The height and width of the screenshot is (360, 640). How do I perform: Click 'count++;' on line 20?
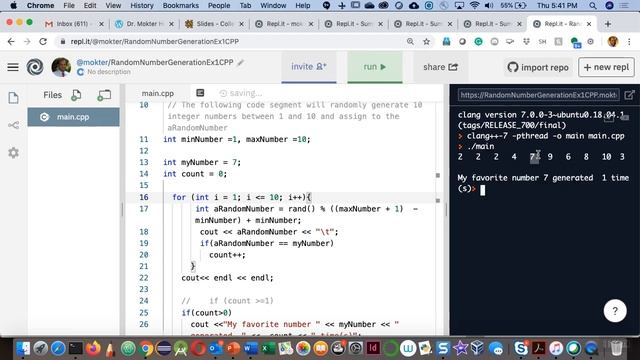pyautogui.click(x=227, y=255)
